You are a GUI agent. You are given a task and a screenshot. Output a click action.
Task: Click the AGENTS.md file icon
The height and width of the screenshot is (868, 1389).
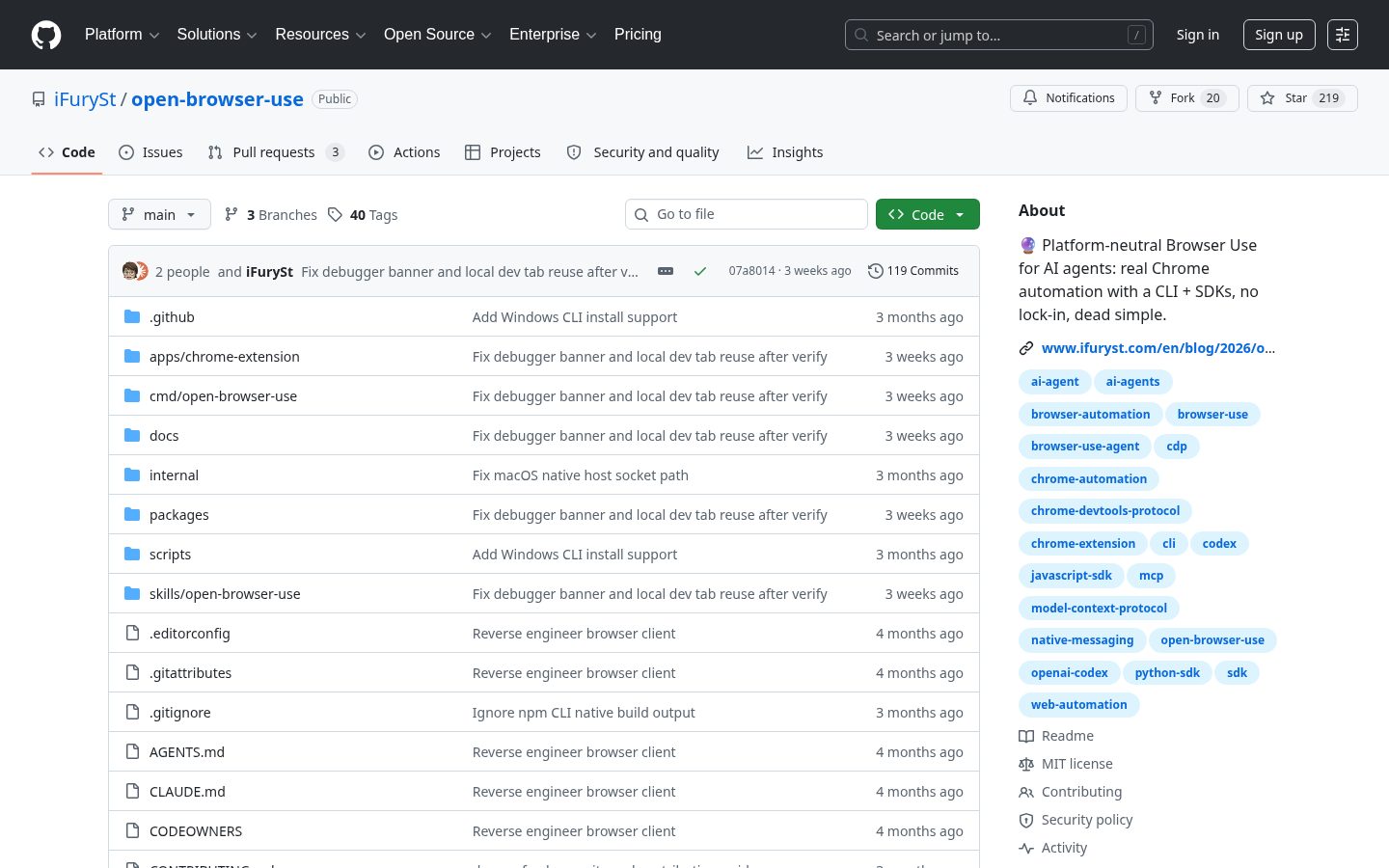[132, 751]
